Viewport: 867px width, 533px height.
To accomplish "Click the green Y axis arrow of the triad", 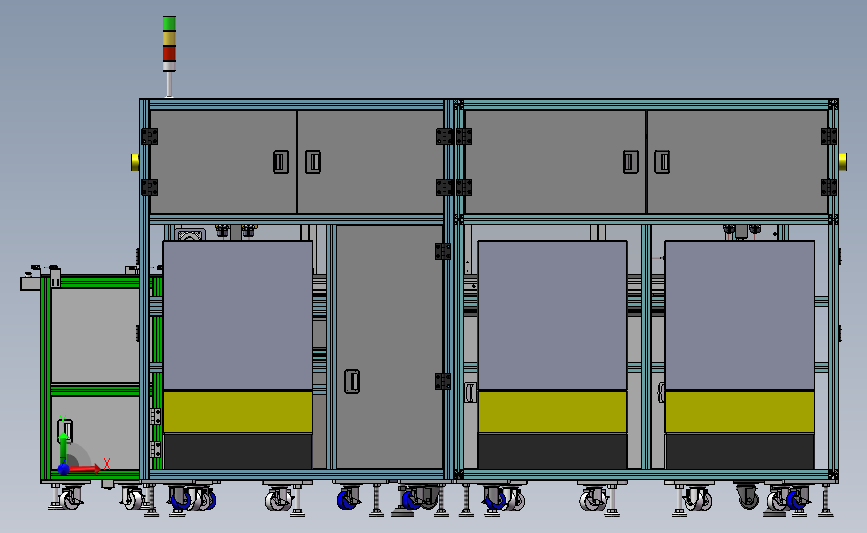I will (63, 446).
